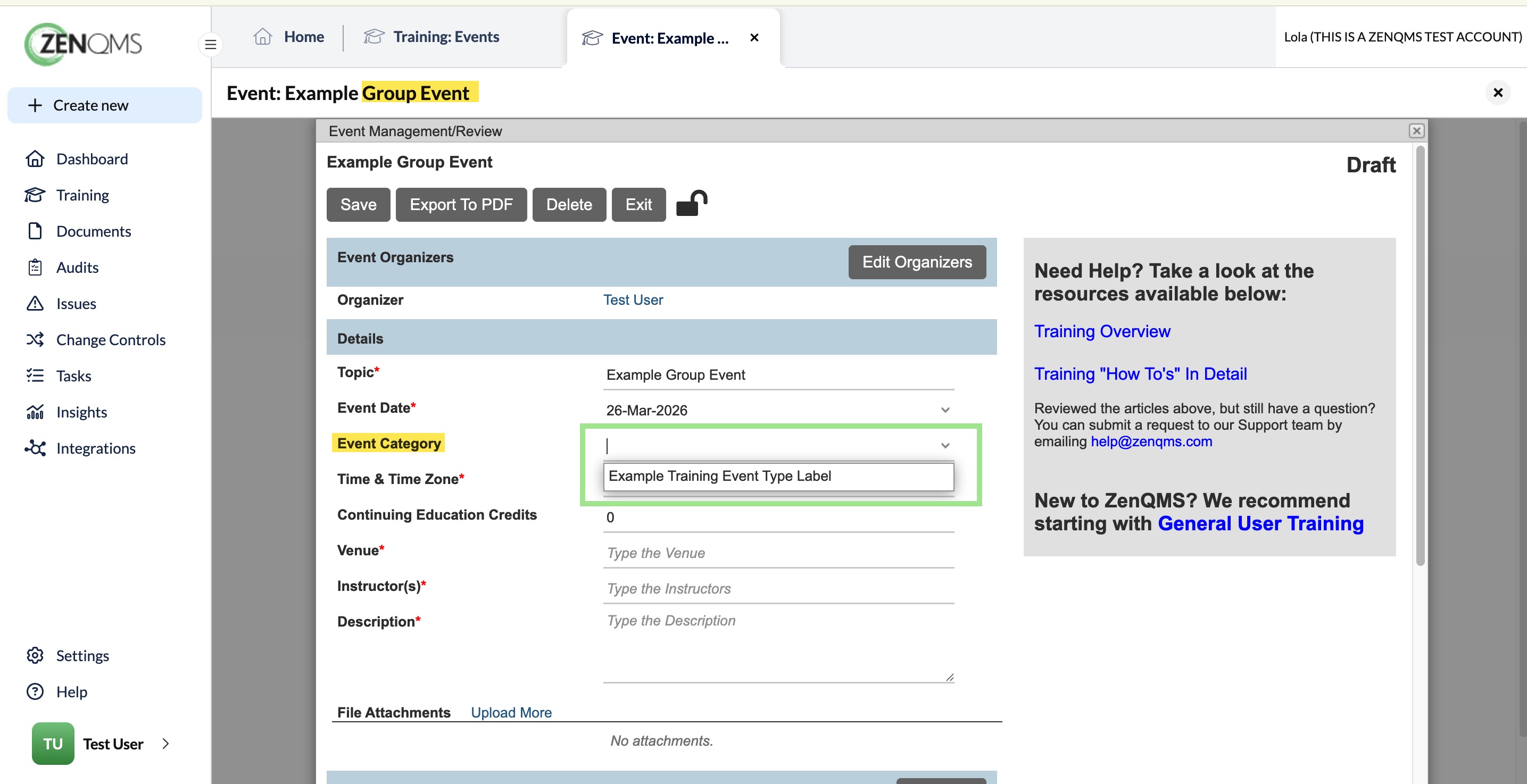
Task: Delete the event
Action: point(568,204)
